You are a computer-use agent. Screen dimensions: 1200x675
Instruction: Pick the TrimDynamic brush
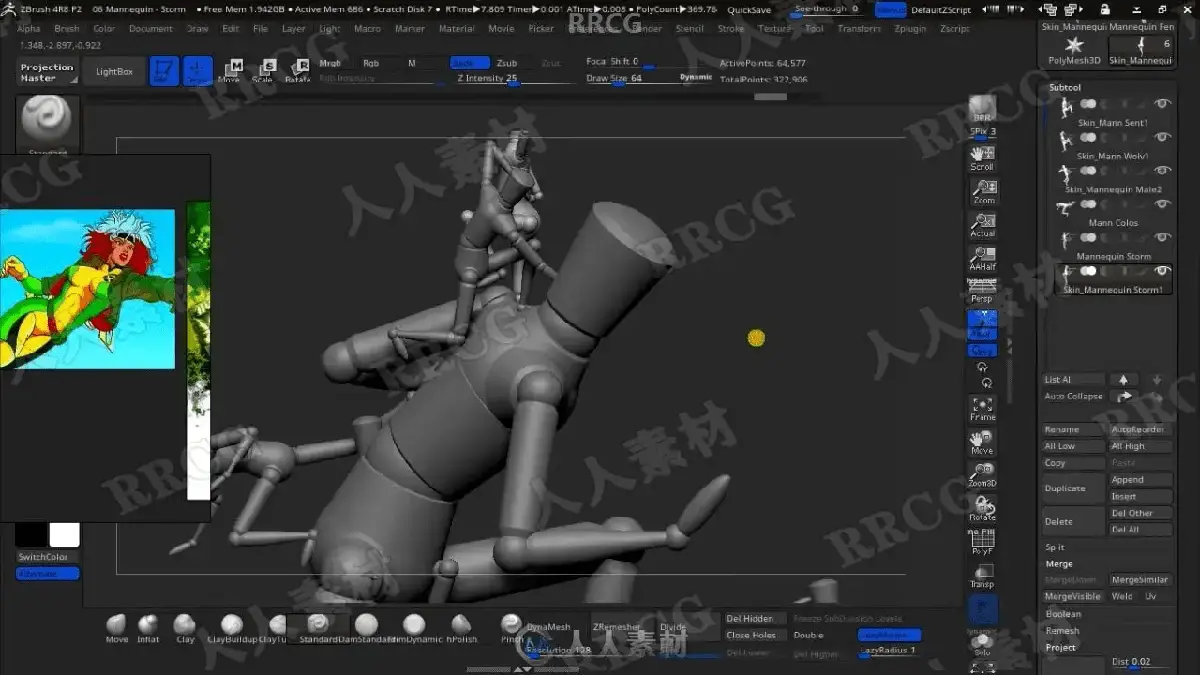point(414,628)
